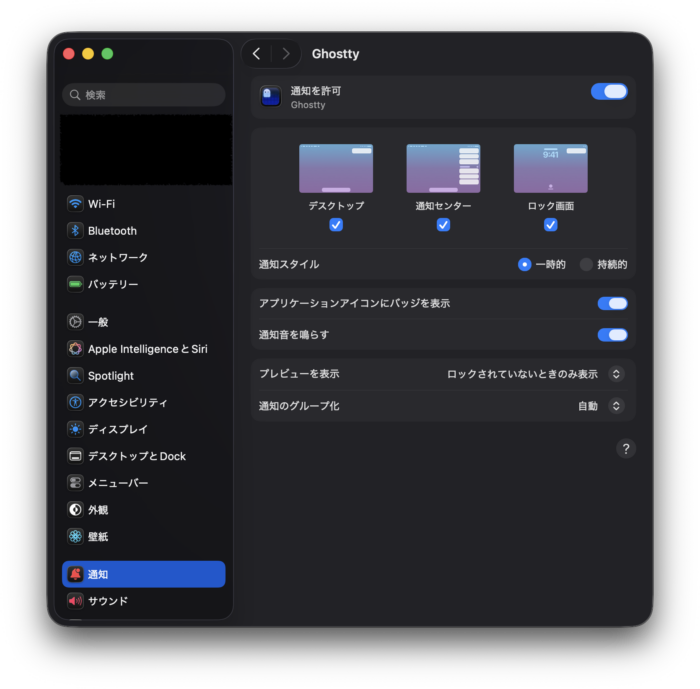This screenshot has width=700, height=689.
Task: Open the 通知のグループ化 dropdown
Action: [x=601, y=406]
